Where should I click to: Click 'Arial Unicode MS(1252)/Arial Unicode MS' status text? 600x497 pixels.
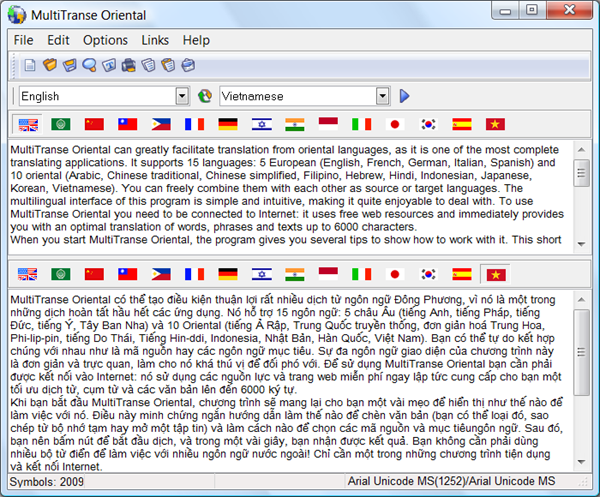(452, 481)
